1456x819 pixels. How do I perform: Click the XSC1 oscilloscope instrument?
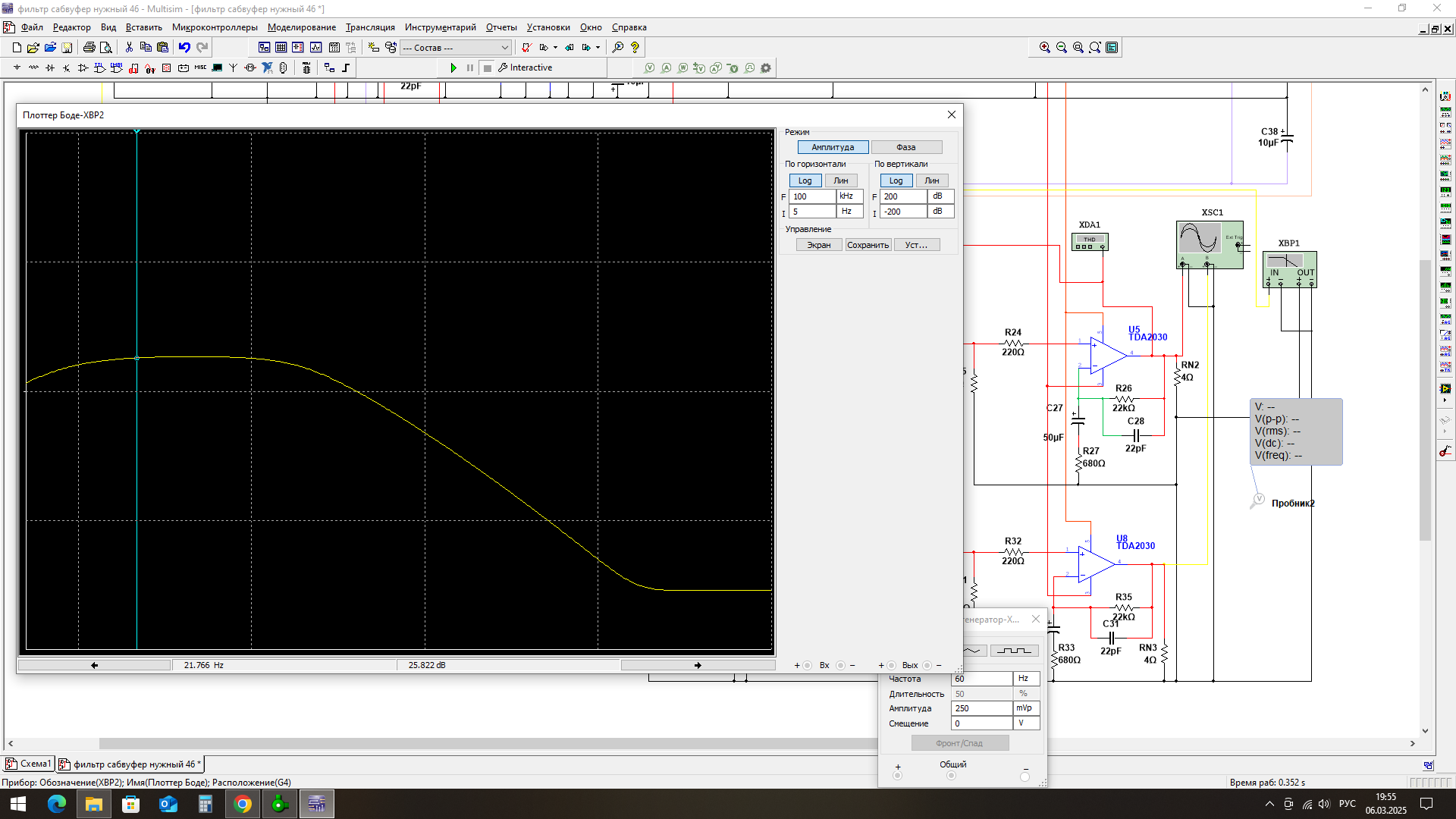[1210, 244]
